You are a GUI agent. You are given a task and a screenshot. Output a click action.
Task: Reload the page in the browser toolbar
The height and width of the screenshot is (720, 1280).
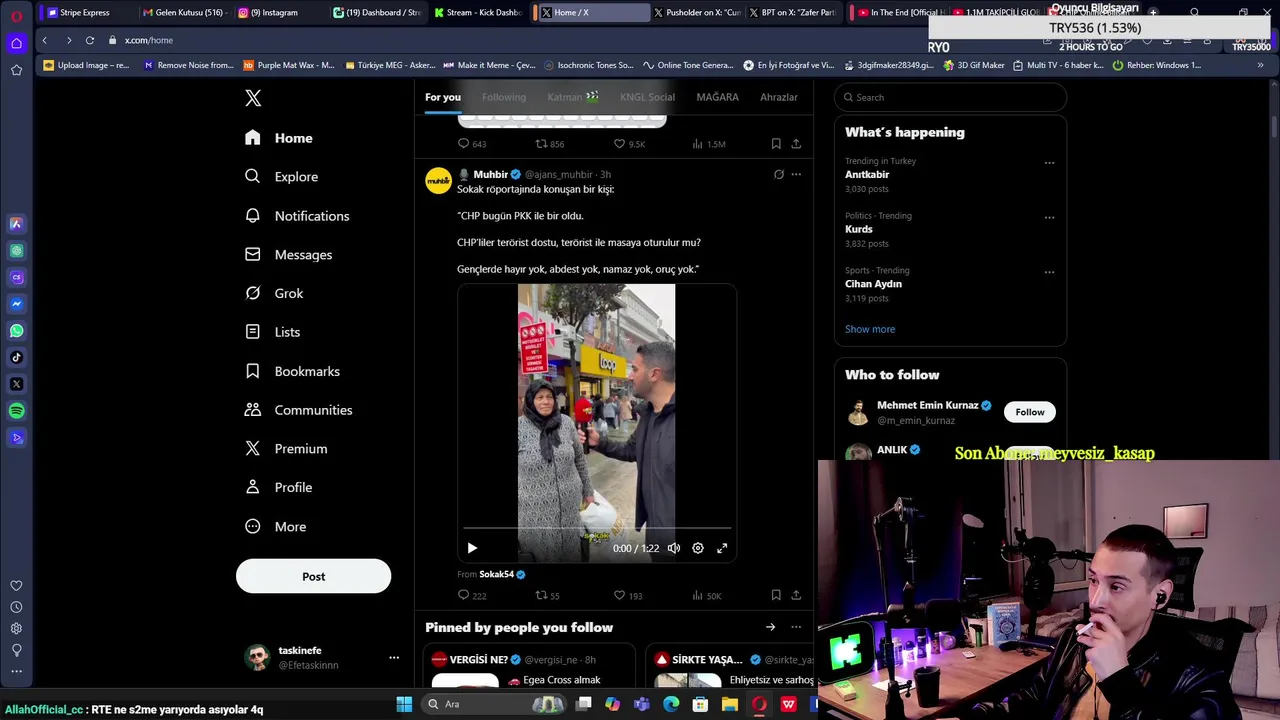89,40
